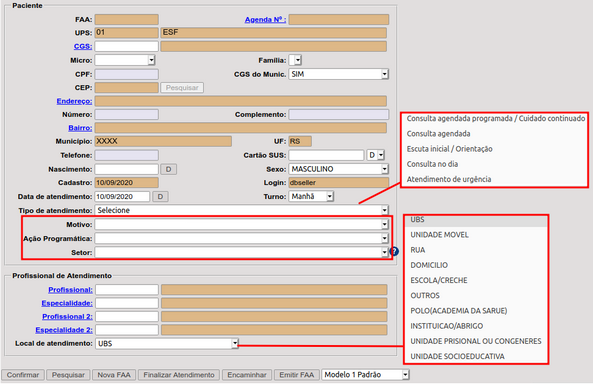Open the Especialidade link

[x=67, y=303]
